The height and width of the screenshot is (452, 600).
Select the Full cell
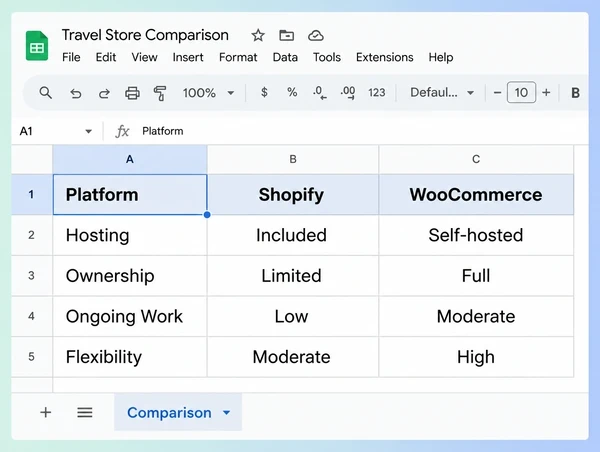[476, 276]
